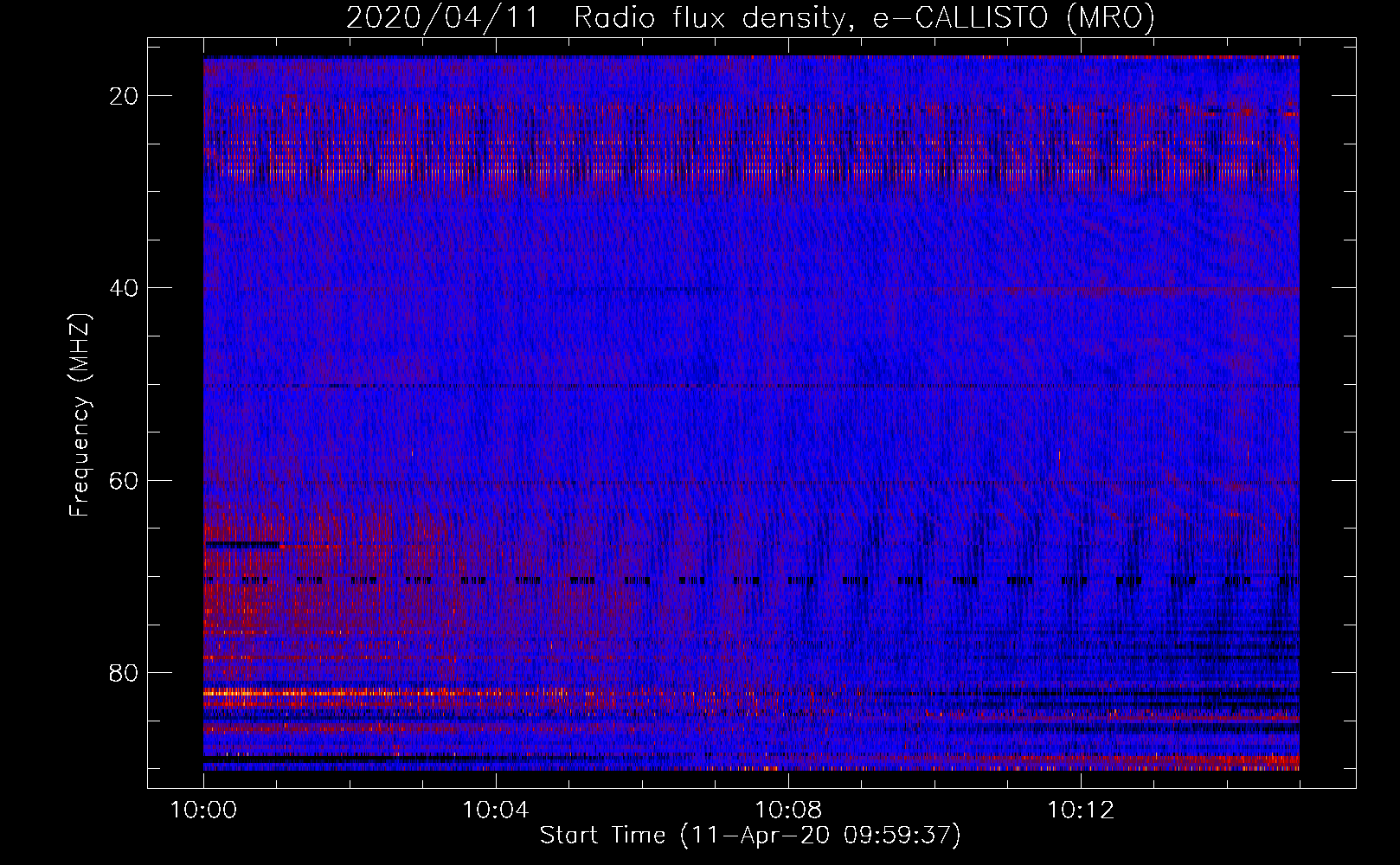Click the "10:00" time axis label
This screenshot has height=865, width=1400.
[203, 811]
